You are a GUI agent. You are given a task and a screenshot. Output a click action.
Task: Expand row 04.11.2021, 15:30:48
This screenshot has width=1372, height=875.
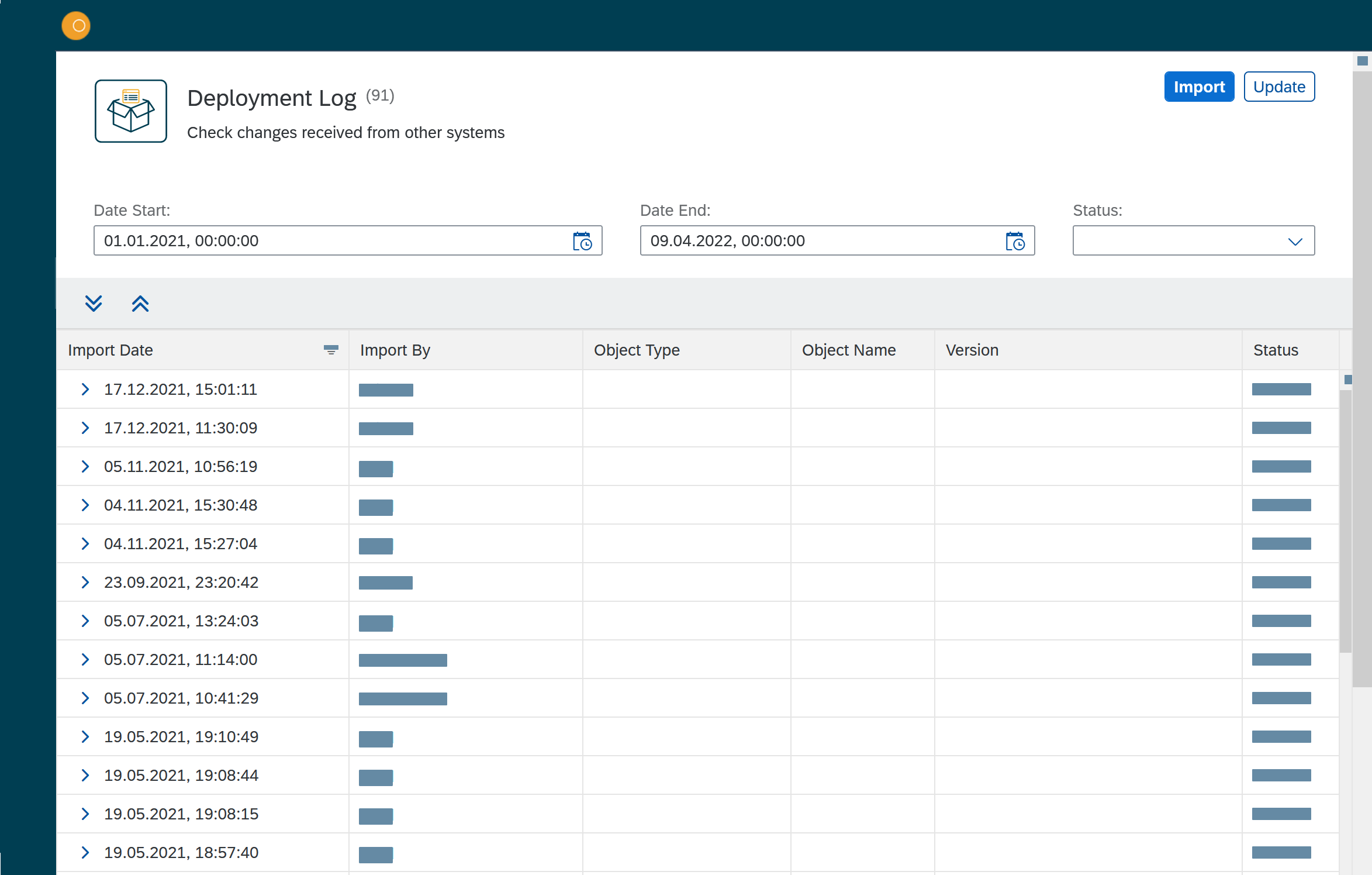coord(85,505)
